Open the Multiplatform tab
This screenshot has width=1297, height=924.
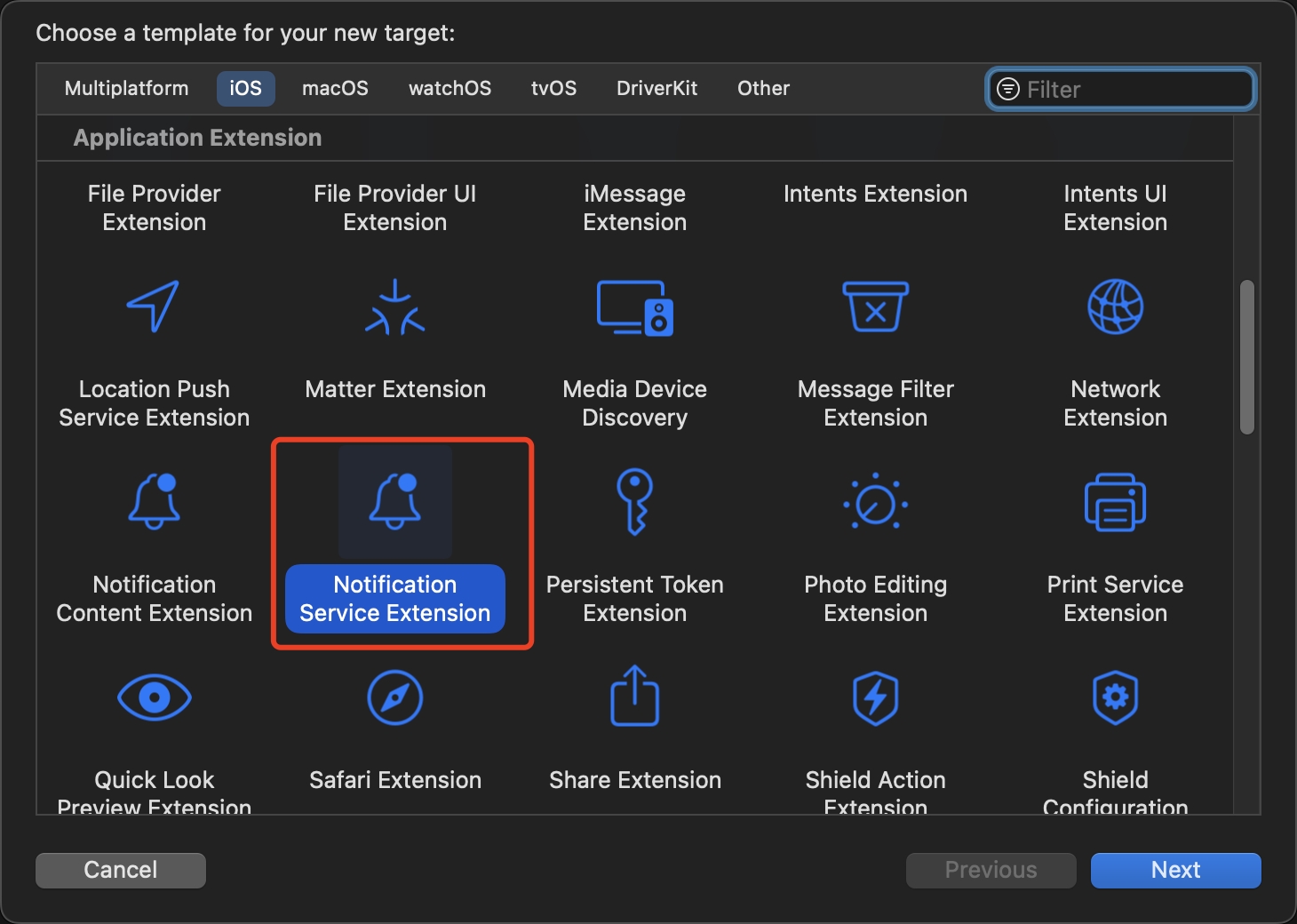point(126,89)
